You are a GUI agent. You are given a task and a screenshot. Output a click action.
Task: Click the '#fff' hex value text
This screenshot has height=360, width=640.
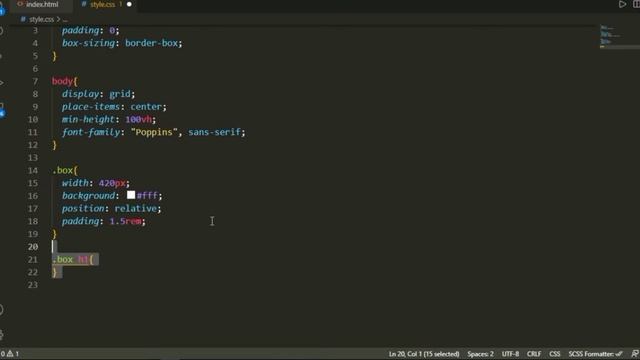[x=147, y=196]
